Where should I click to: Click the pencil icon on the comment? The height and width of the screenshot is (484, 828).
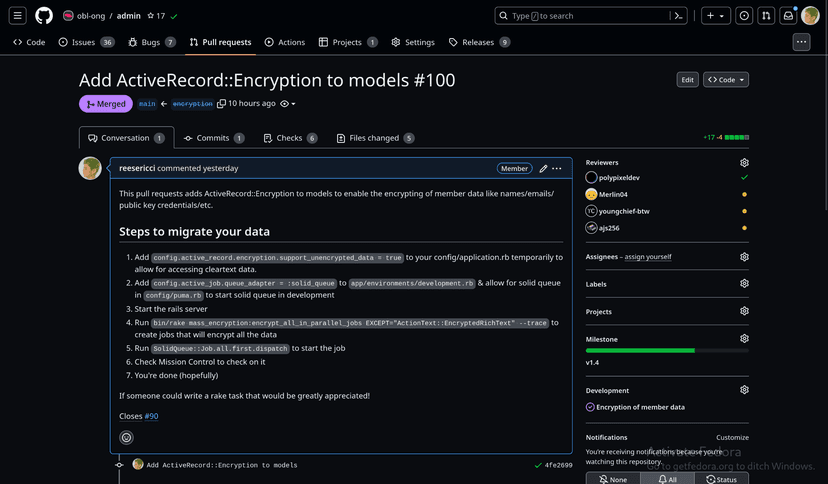click(543, 169)
